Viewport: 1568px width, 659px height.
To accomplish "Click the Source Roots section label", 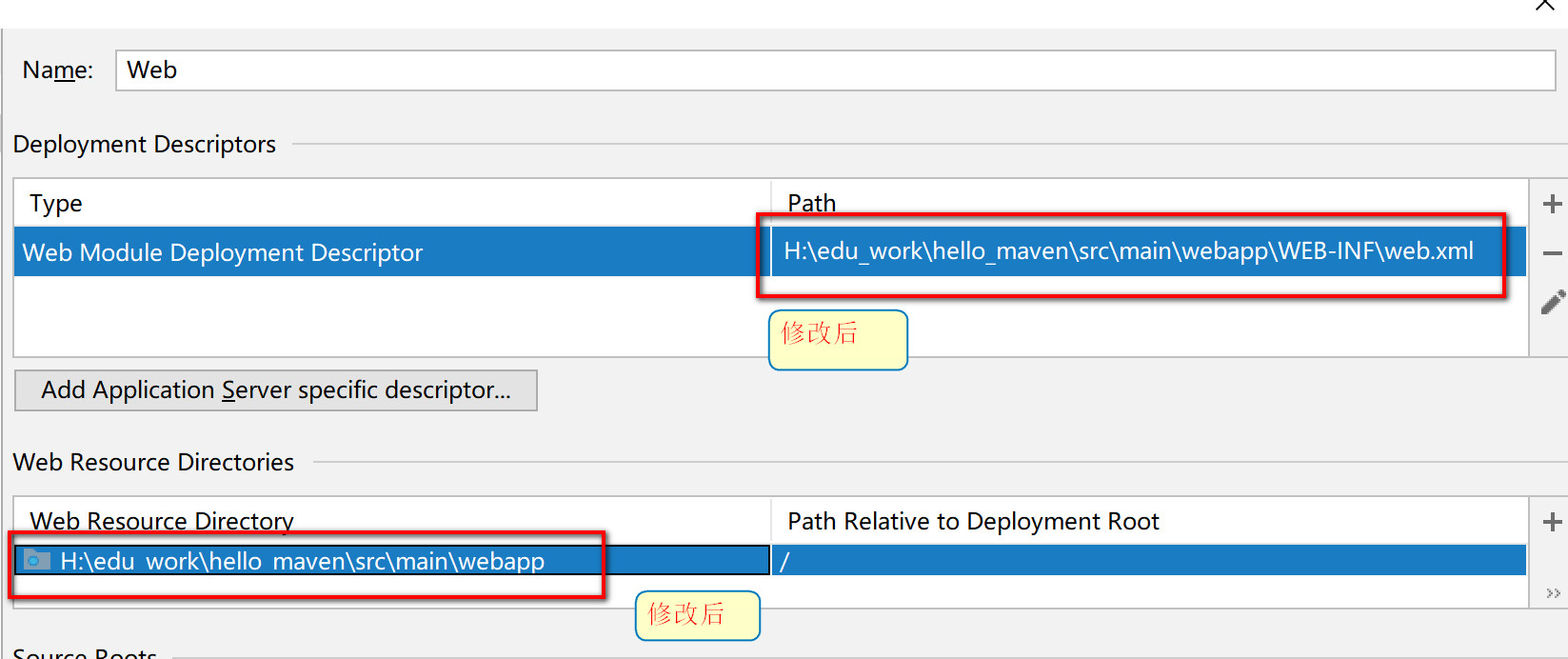I will [85, 652].
